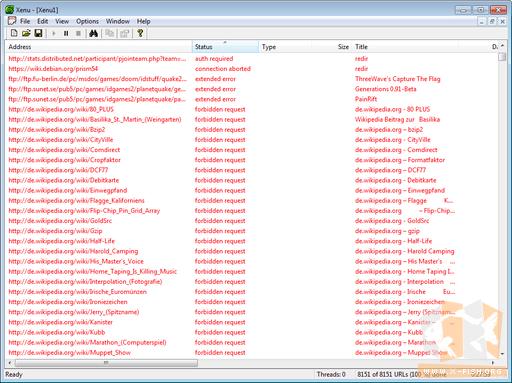512x383 pixels.
Task: Select the https://wiki.debian.org/prismS4 address
Action: (x=53, y=69)
